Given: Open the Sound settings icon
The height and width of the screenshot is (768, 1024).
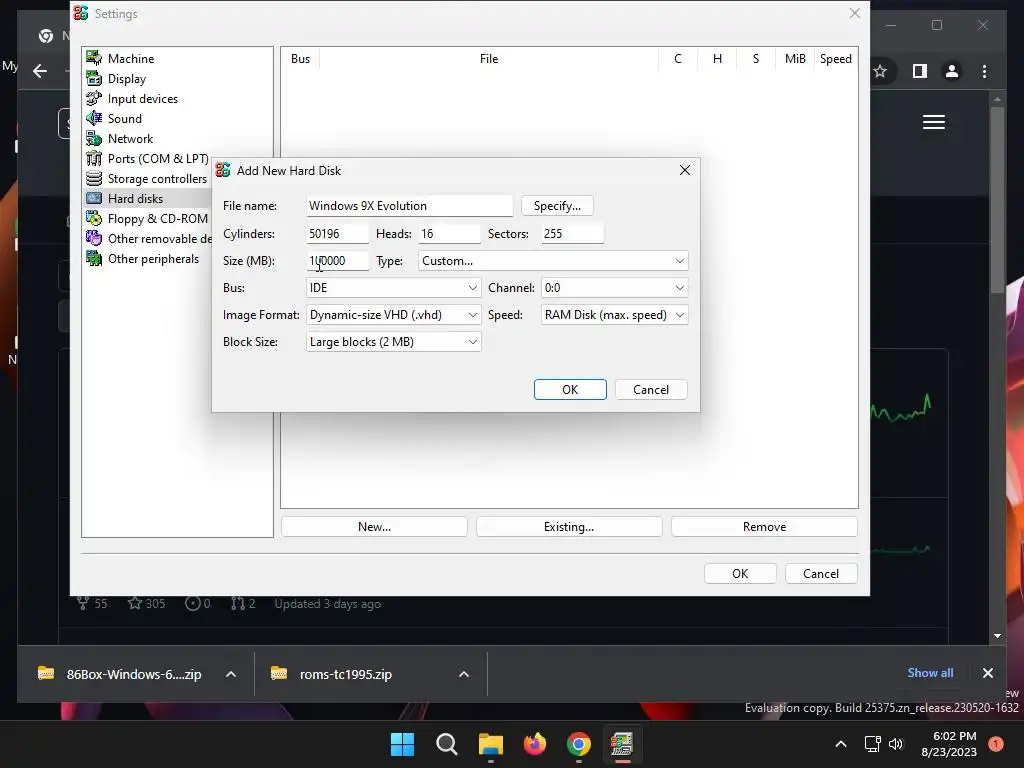Looking at the screenshot, I should (x=94, y=118).
